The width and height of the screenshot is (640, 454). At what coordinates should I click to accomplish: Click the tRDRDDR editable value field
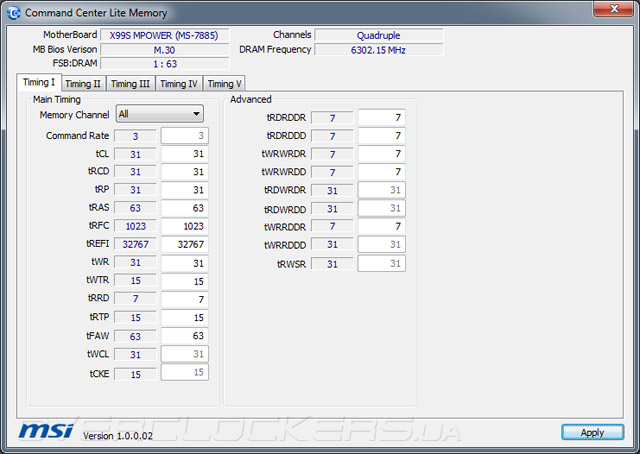pos(381,118)
